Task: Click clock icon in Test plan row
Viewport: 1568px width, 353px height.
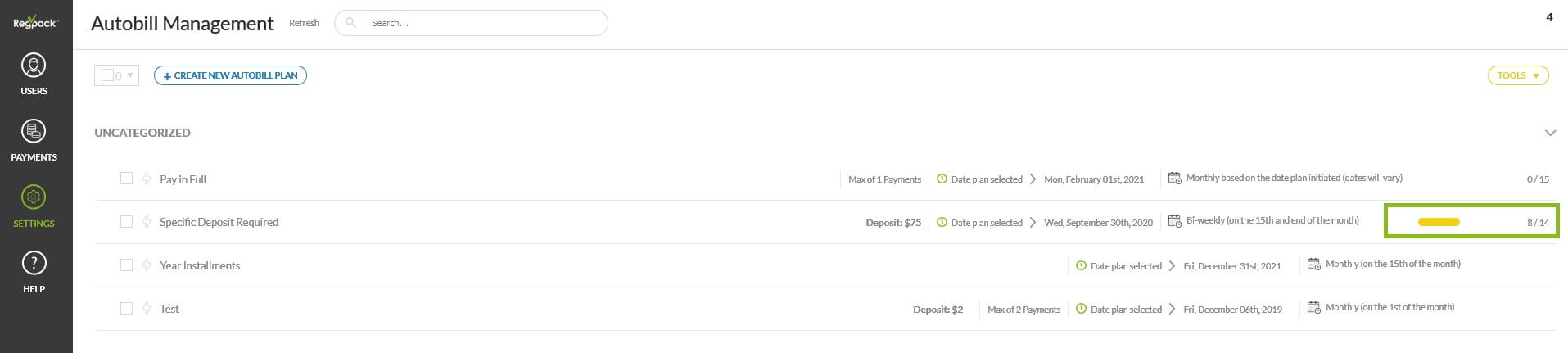Action: point(1081,309)
